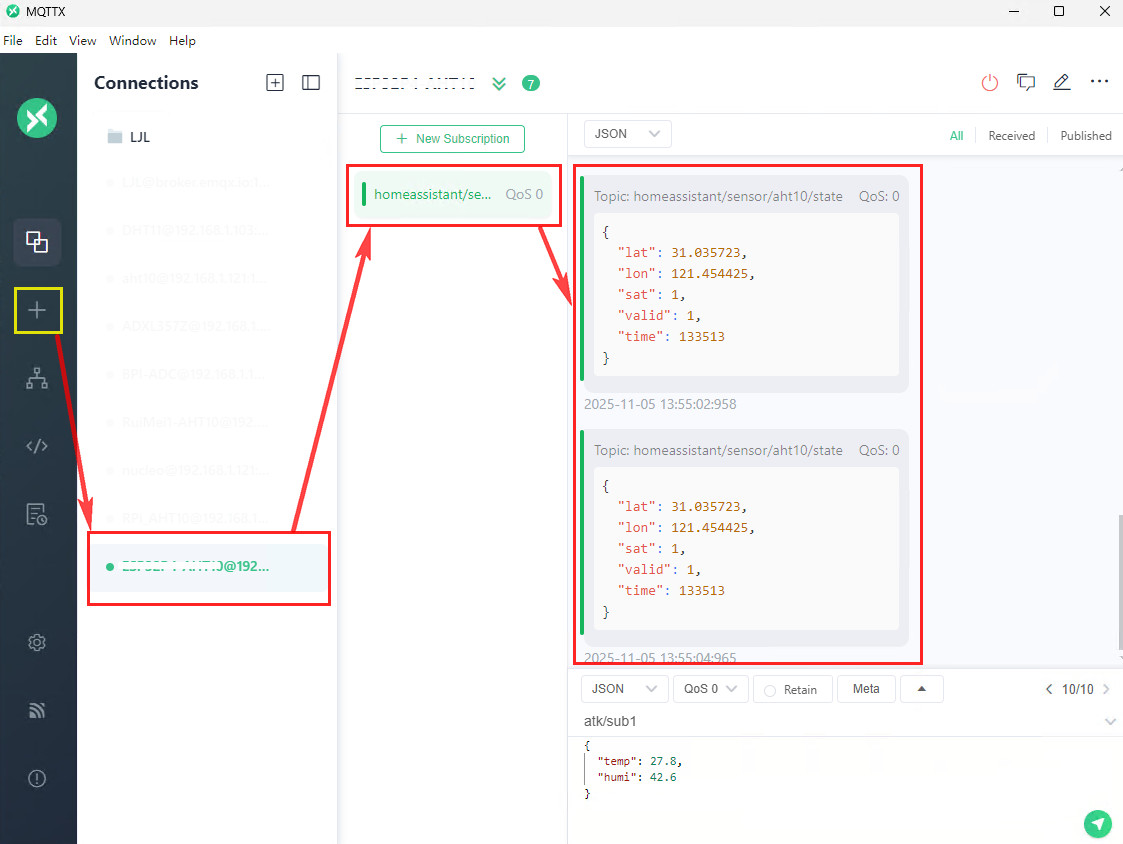The height and width of the screenshot is (844, 1123).
Task: Open the three-dot more options menu
Action: (x=1099, y=82)
